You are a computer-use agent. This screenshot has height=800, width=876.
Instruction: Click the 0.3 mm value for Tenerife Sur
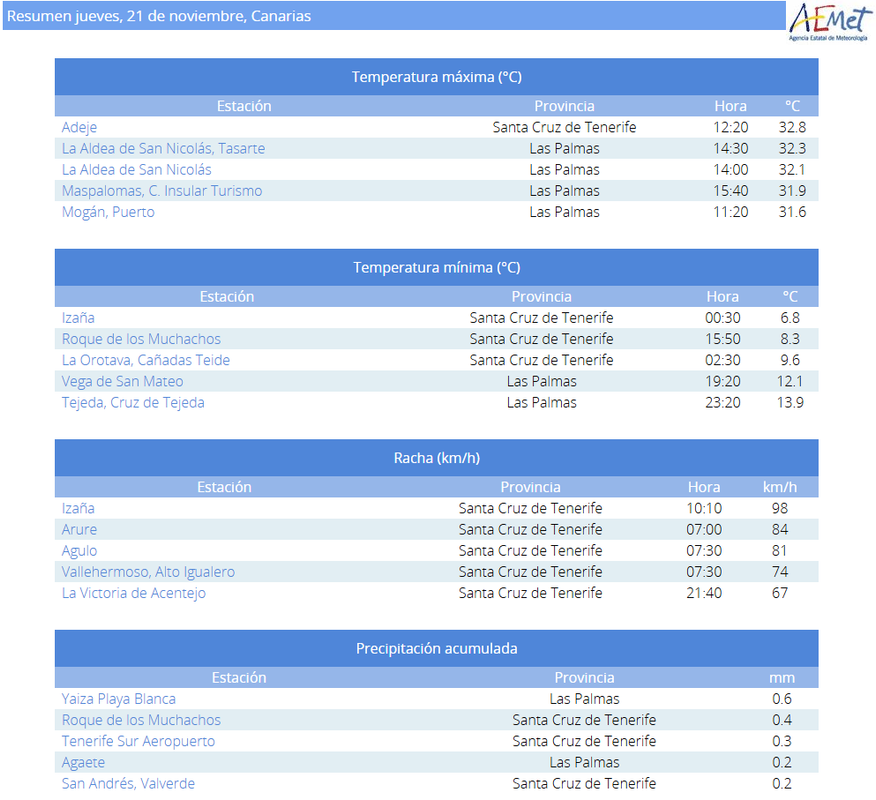pos(782,741)
